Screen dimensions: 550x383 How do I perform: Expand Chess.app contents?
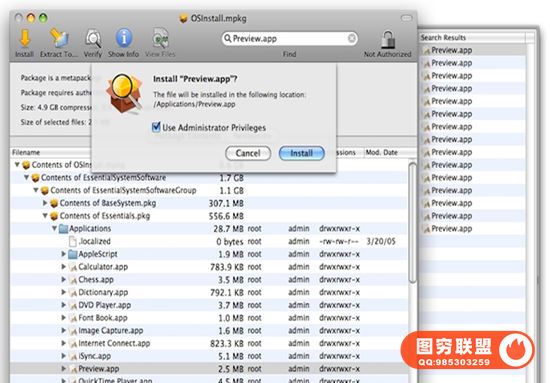[x=63, y=280]
